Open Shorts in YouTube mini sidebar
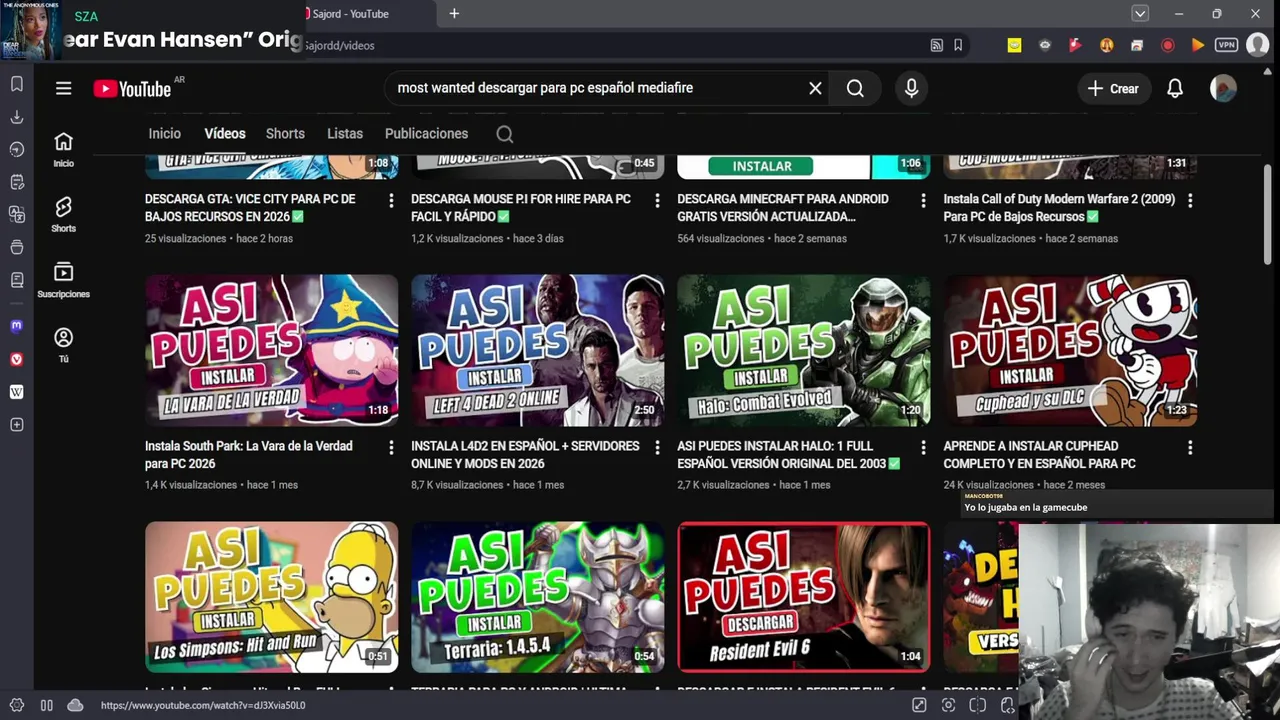The image size is (1280, 720). tap(63, 214)
